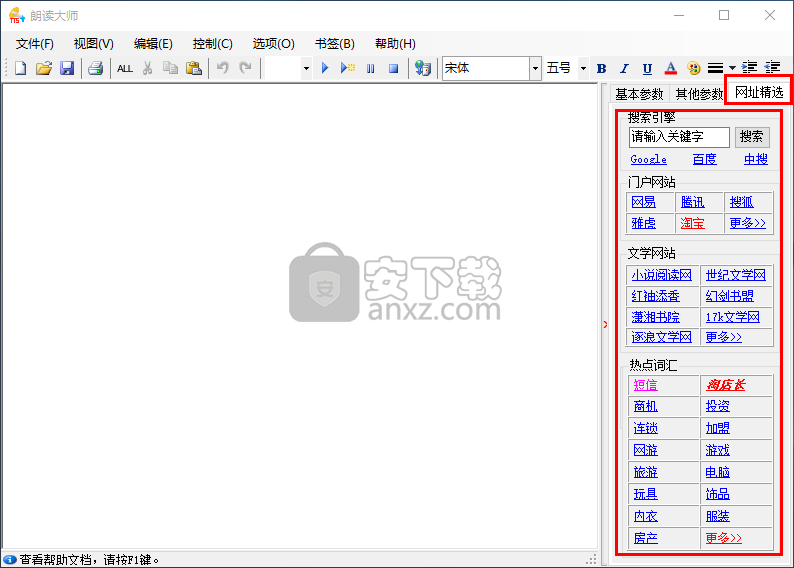This screenshot has width=794, height=568.
Task: Open the 五号 font size dropdown
Action: (x=583, y=68)
